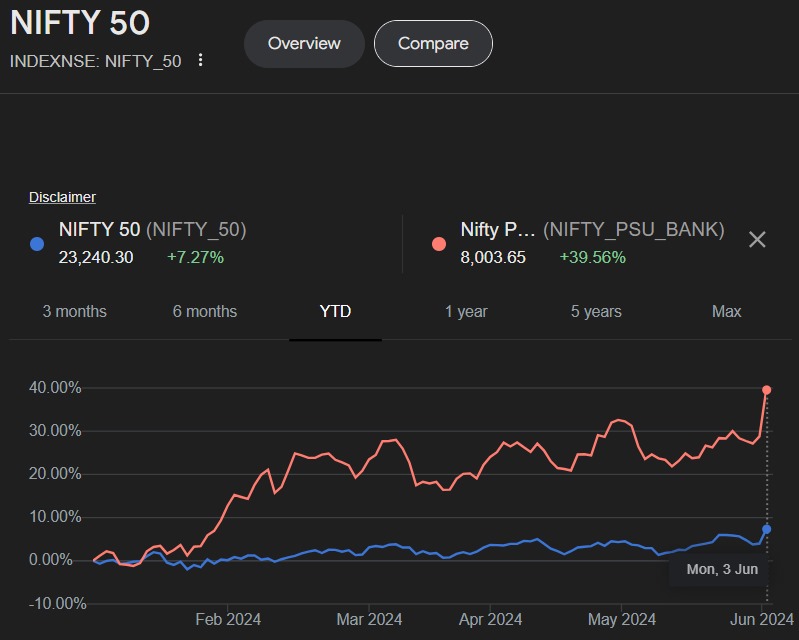Viewport: 799px width, 640px height.
Task: Click the 30.00% axis label
Action: (x=55, y=431)
